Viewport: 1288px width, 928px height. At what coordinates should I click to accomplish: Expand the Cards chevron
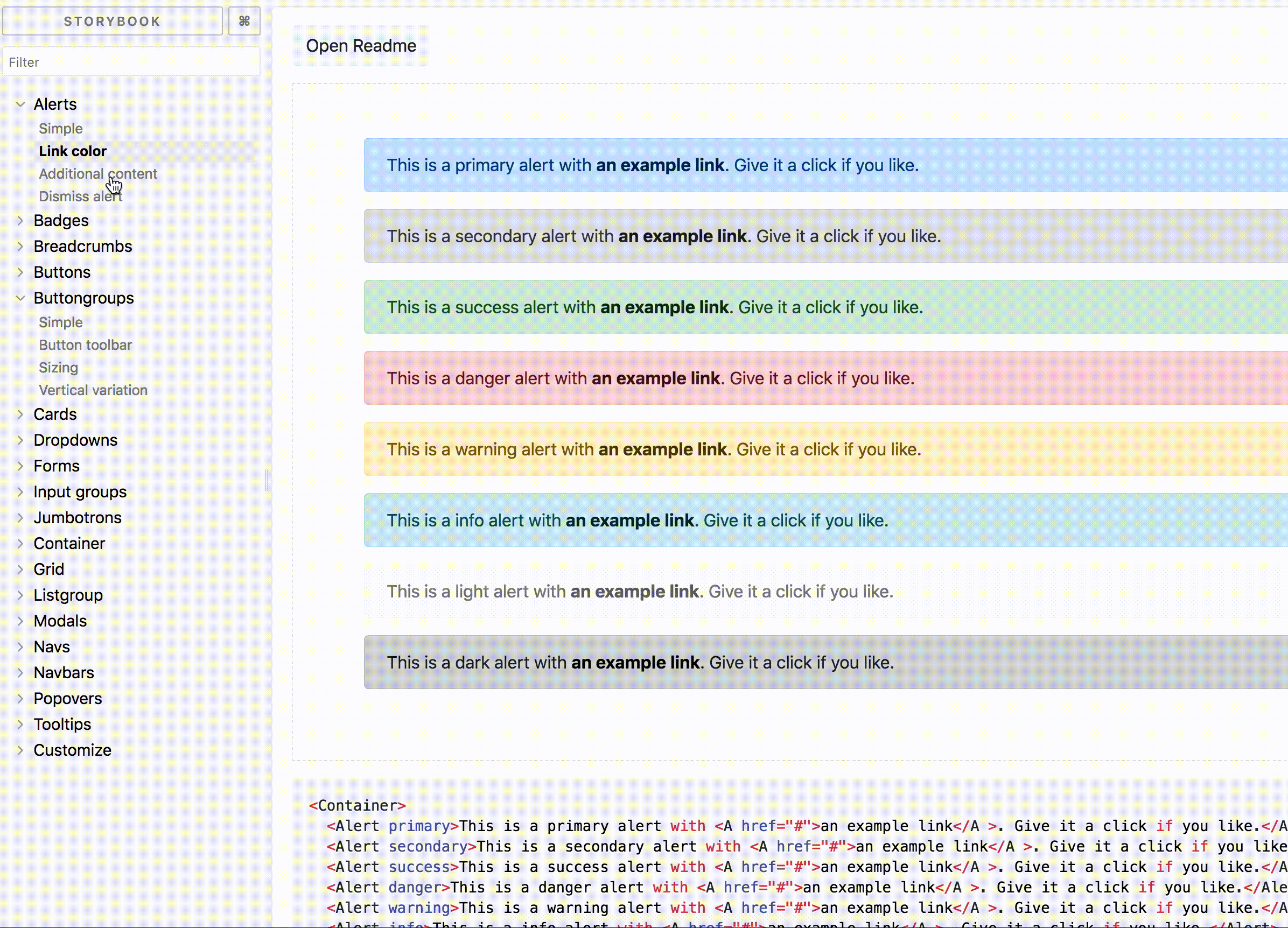20,414
